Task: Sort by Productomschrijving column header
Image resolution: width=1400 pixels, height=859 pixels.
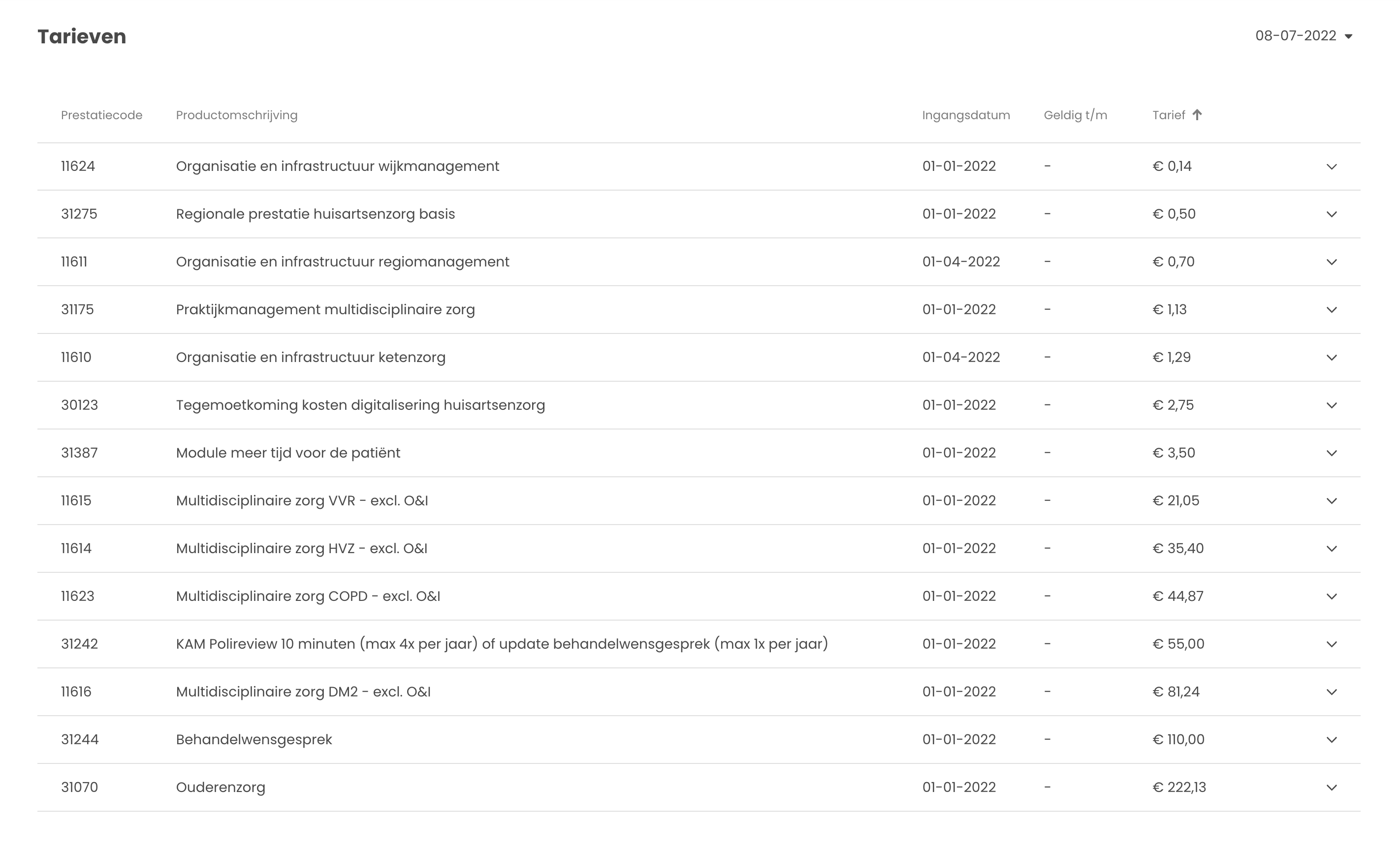Action: [x=236, y=115]
